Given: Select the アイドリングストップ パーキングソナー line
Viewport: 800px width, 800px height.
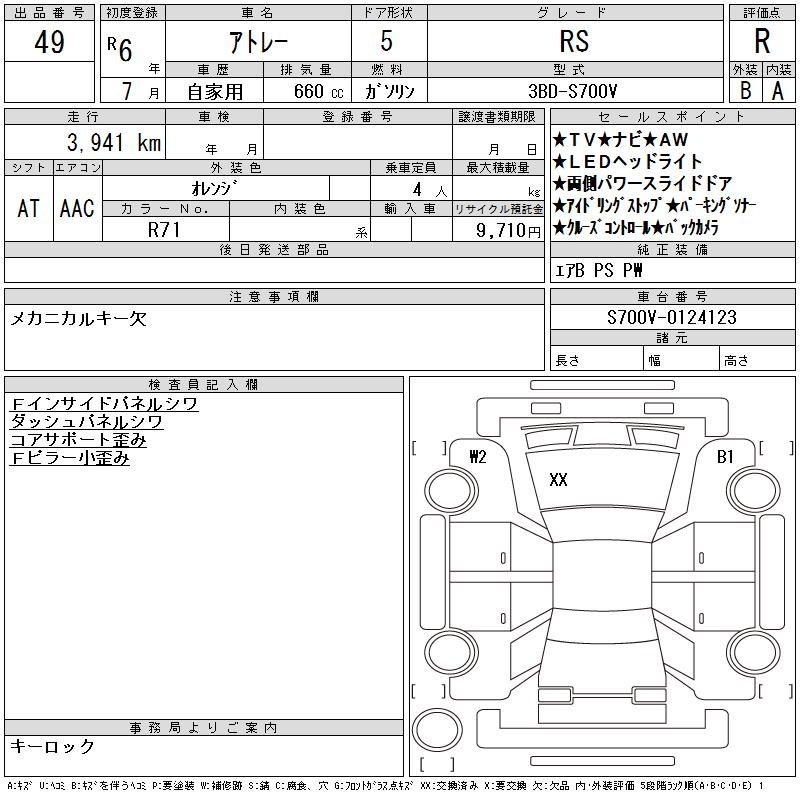Looking at the screenshot, I should click(654, 205).
